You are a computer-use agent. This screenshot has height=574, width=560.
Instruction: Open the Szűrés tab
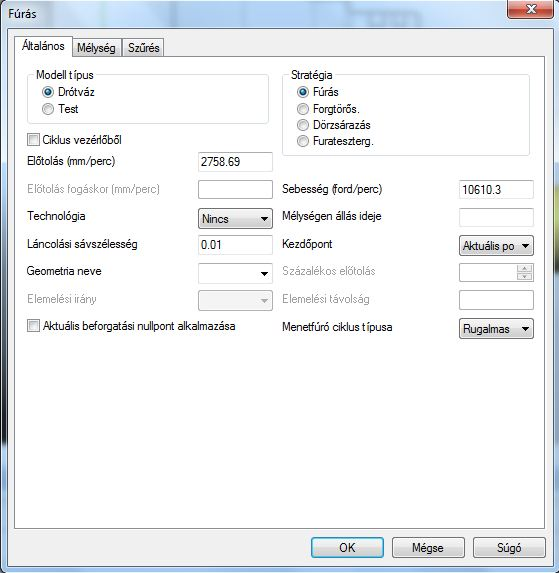[143, 48]
